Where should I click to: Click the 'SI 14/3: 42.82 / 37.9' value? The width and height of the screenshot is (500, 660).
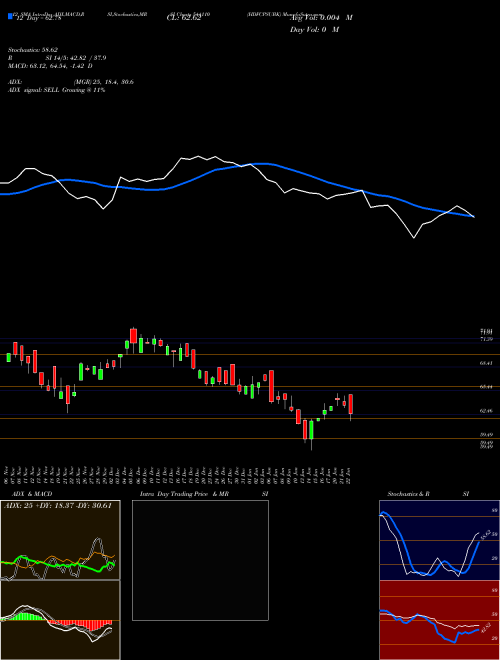[x=76, y=58]
